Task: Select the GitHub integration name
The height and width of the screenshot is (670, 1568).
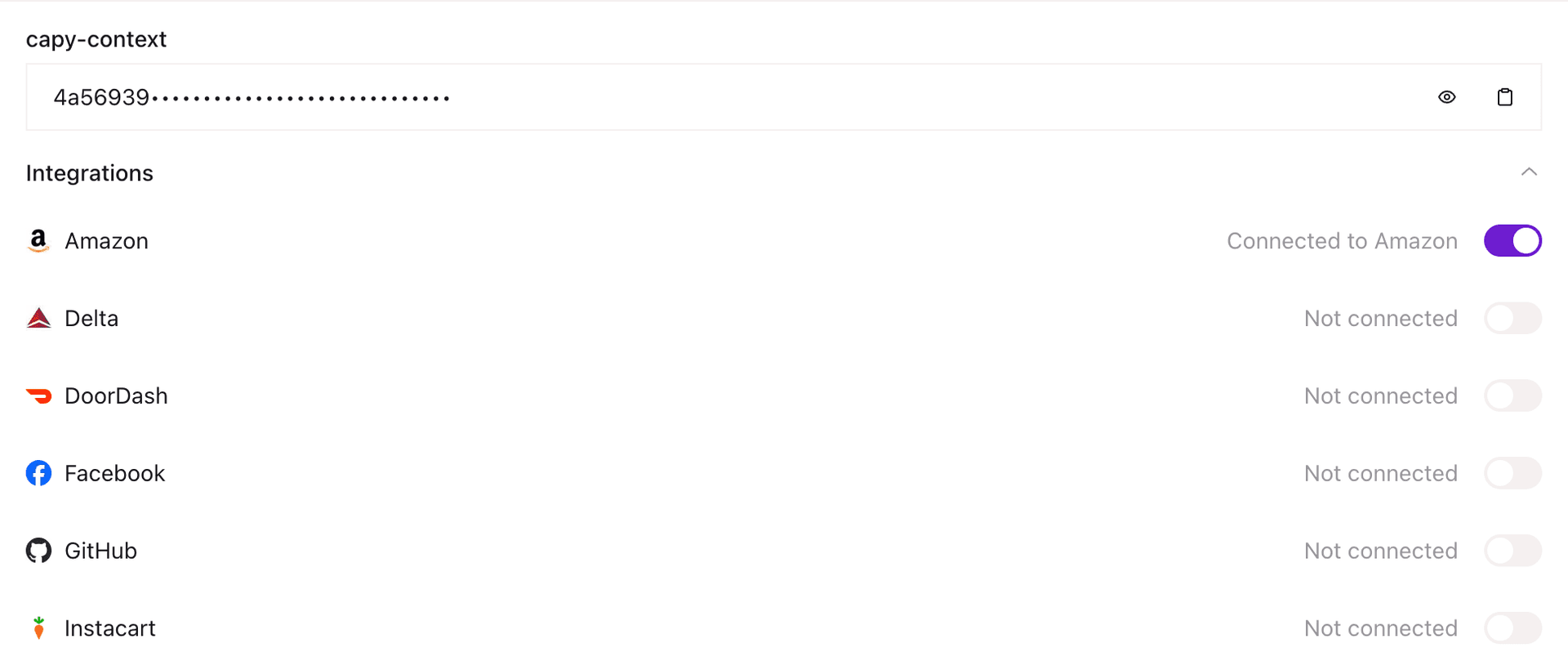Action: [100, 551]
